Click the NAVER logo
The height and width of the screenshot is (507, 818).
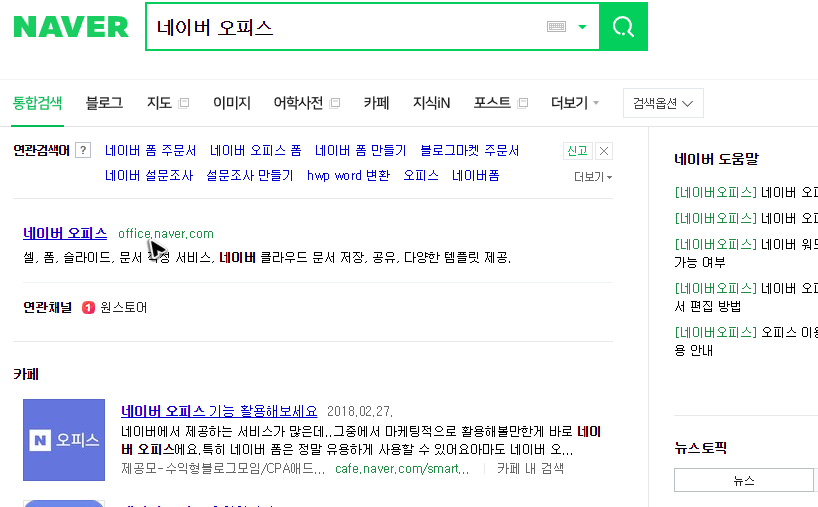click(x=71, y=27)
